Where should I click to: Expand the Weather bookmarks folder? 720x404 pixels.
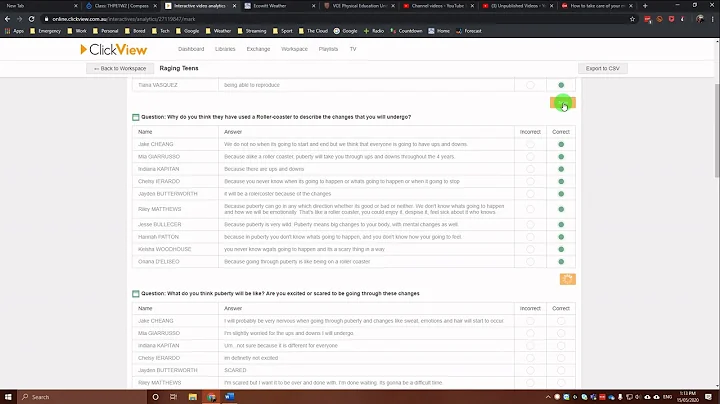tap(218, 31)
